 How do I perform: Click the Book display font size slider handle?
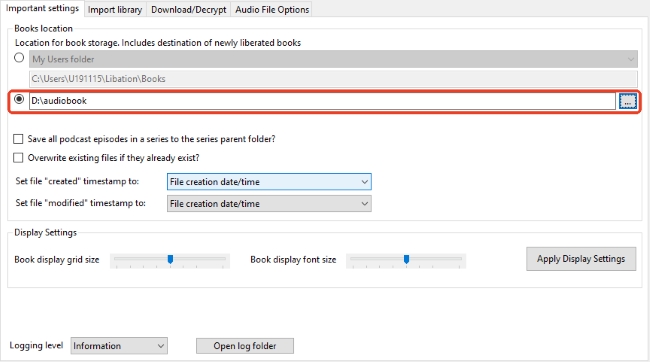[x=406, y=259]
